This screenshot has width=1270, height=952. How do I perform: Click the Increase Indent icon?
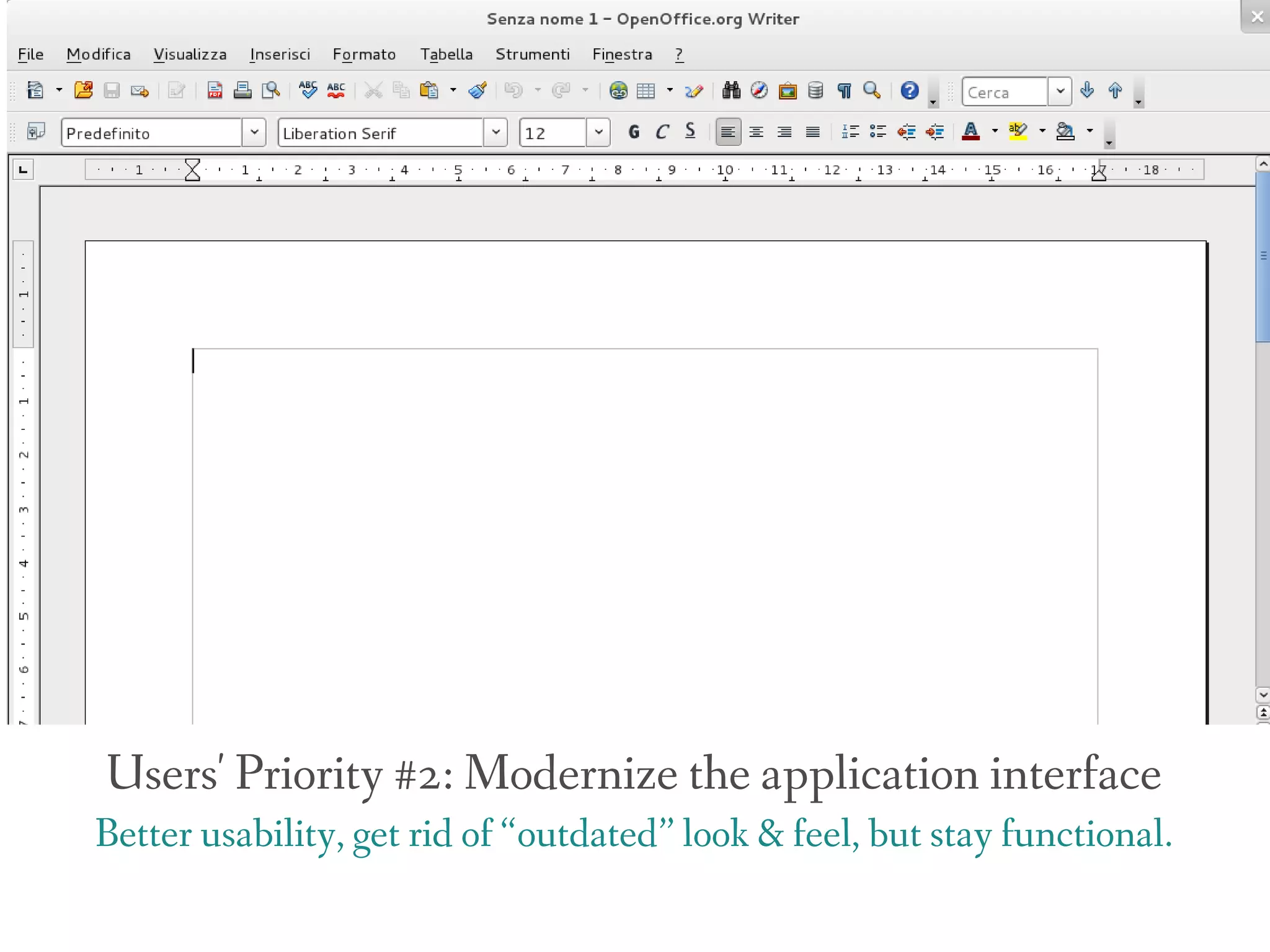[x=935, y=131]
